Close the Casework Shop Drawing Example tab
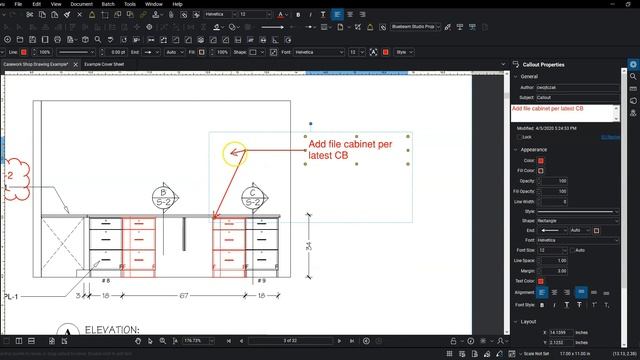The height and width of the screenshot is (360, 640). coord(76,64)
